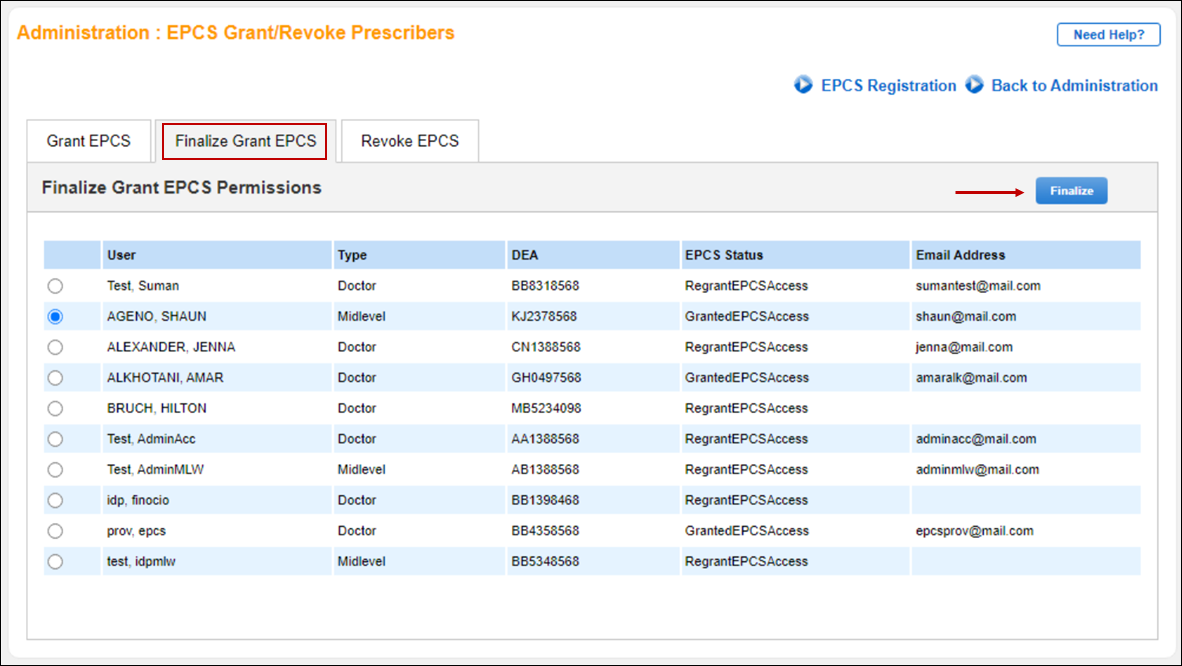The height and width of the screenshot is (666, 1182).
Task: Select the Test, AdminAcc radio button
Action: [55, 439]
